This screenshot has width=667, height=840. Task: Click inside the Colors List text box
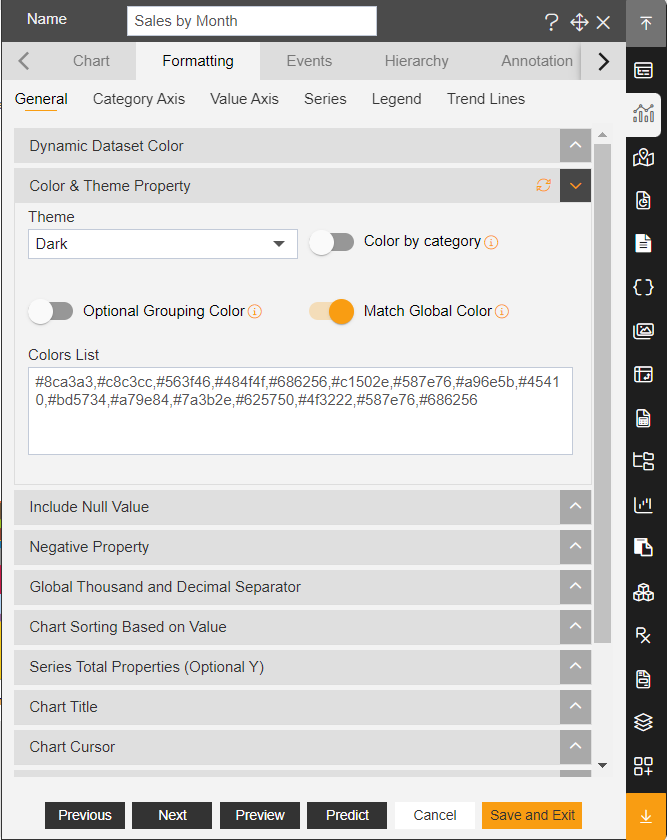point(300,411)
